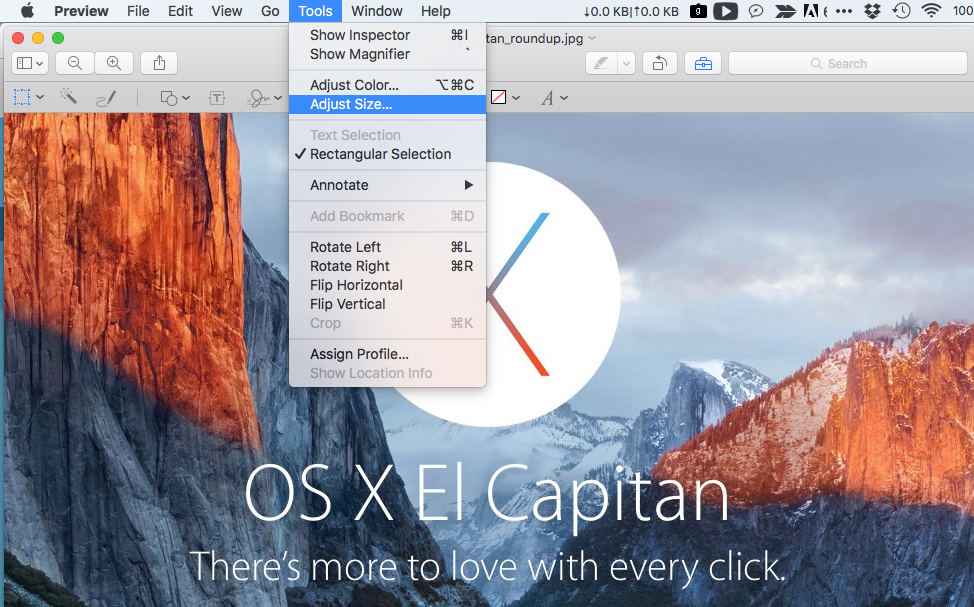The height and width of the screenshot is (607, 974).
Task: Toggle the Markup Toolbar toolbox button
Action: 703,63
